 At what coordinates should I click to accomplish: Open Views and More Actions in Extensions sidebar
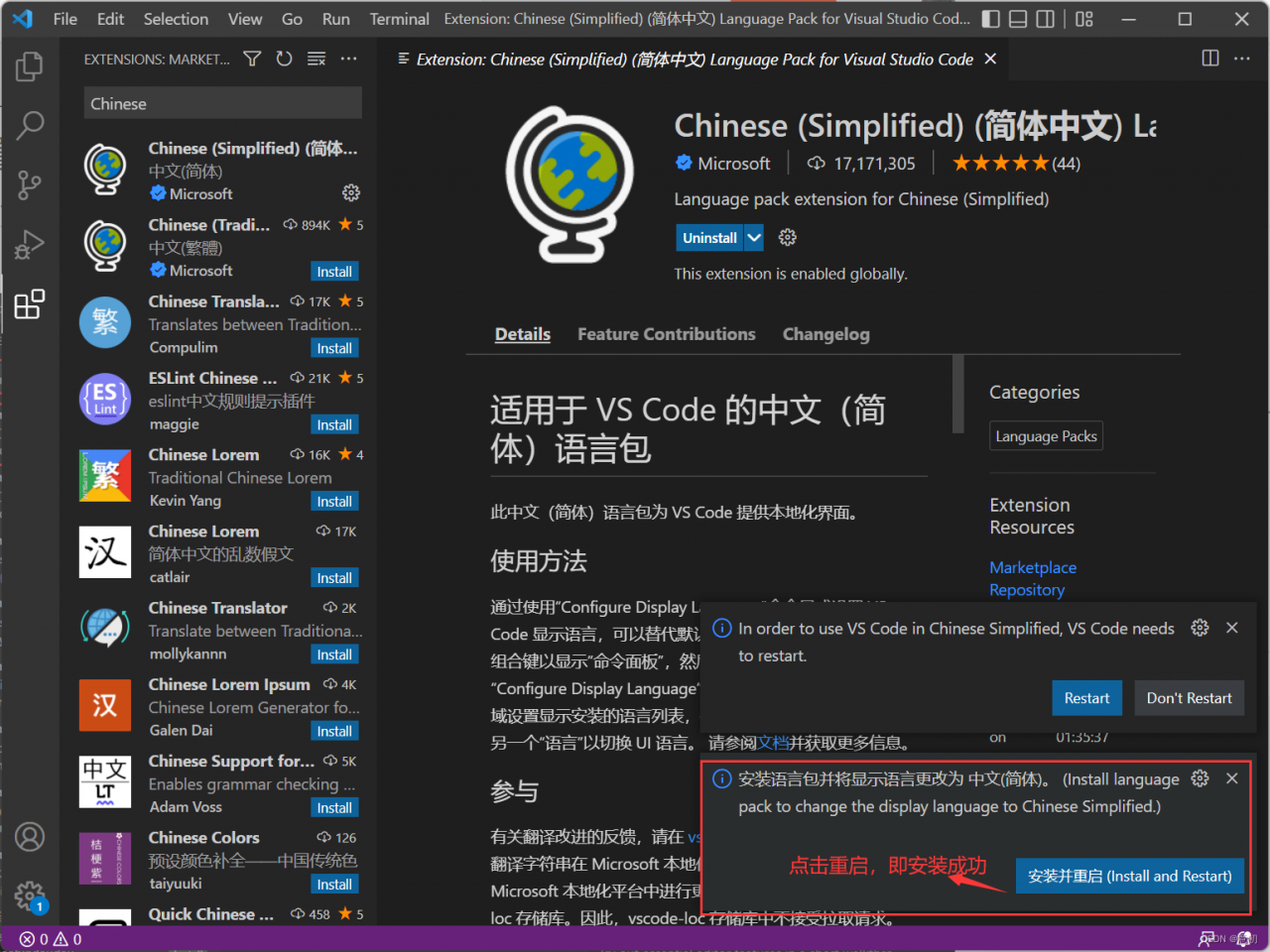[348, 59]
